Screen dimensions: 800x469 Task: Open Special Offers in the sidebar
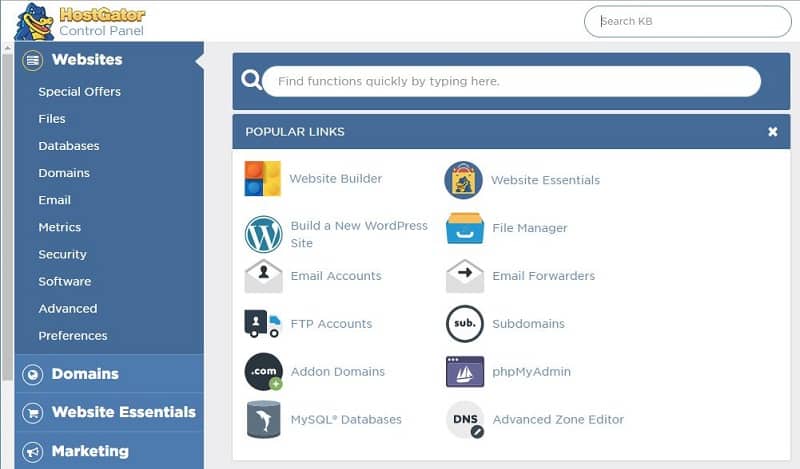80,92
